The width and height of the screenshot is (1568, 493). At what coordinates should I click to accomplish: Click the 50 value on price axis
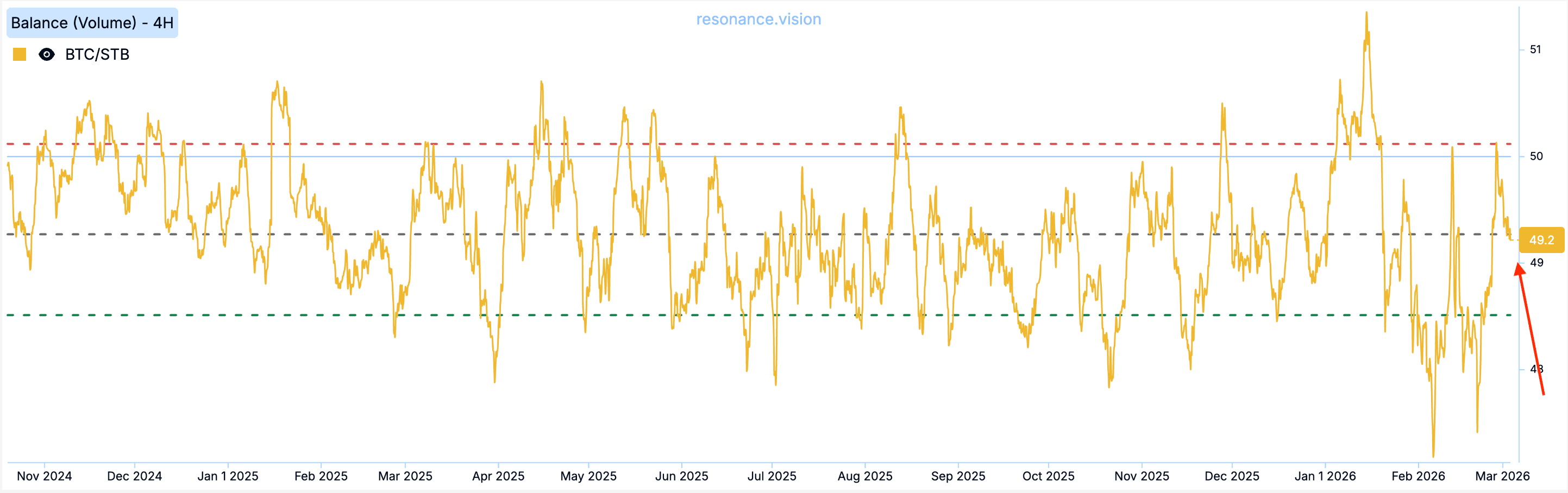(1536, 156)
